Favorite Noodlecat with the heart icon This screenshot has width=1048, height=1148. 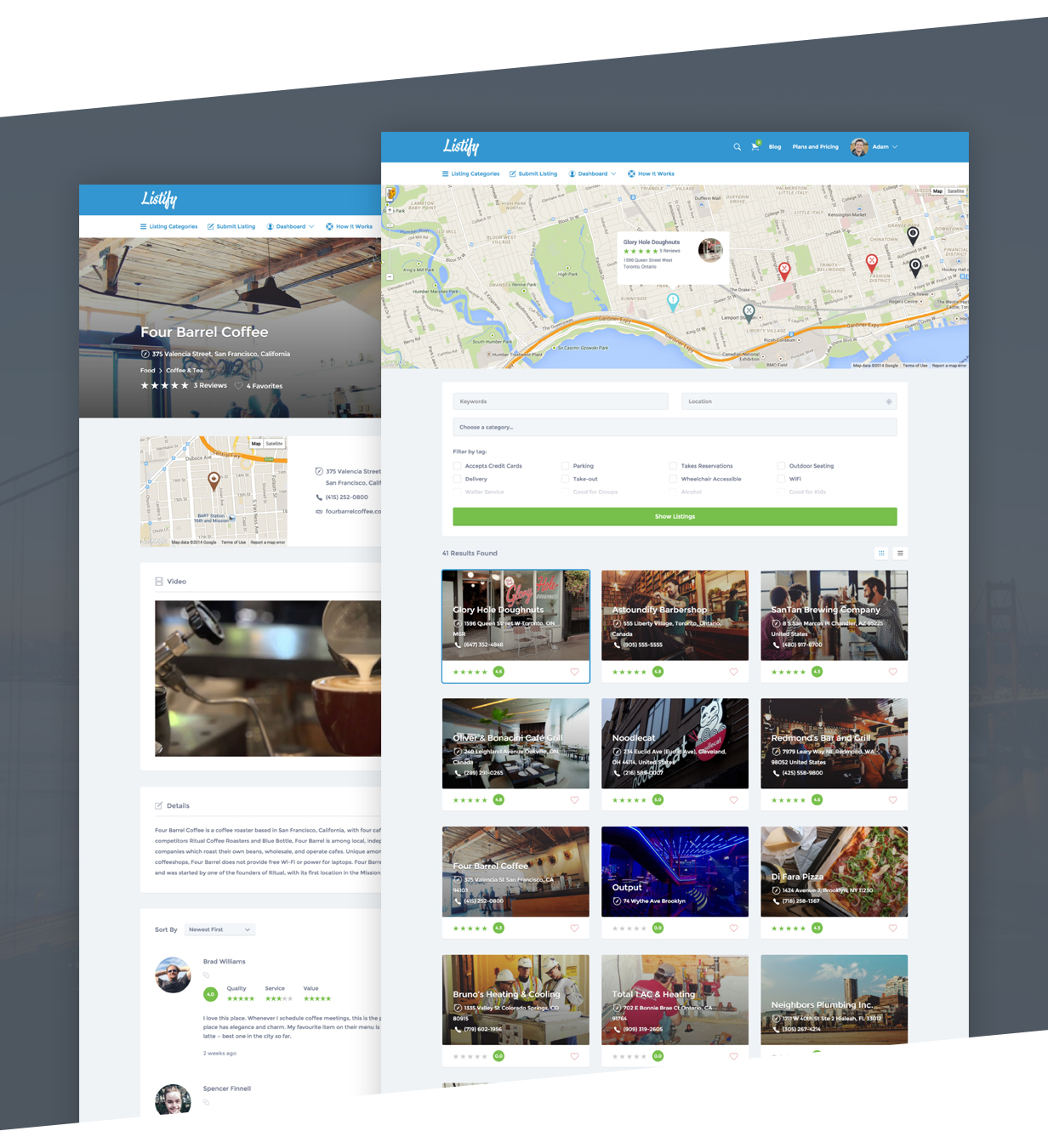point(733,800)
